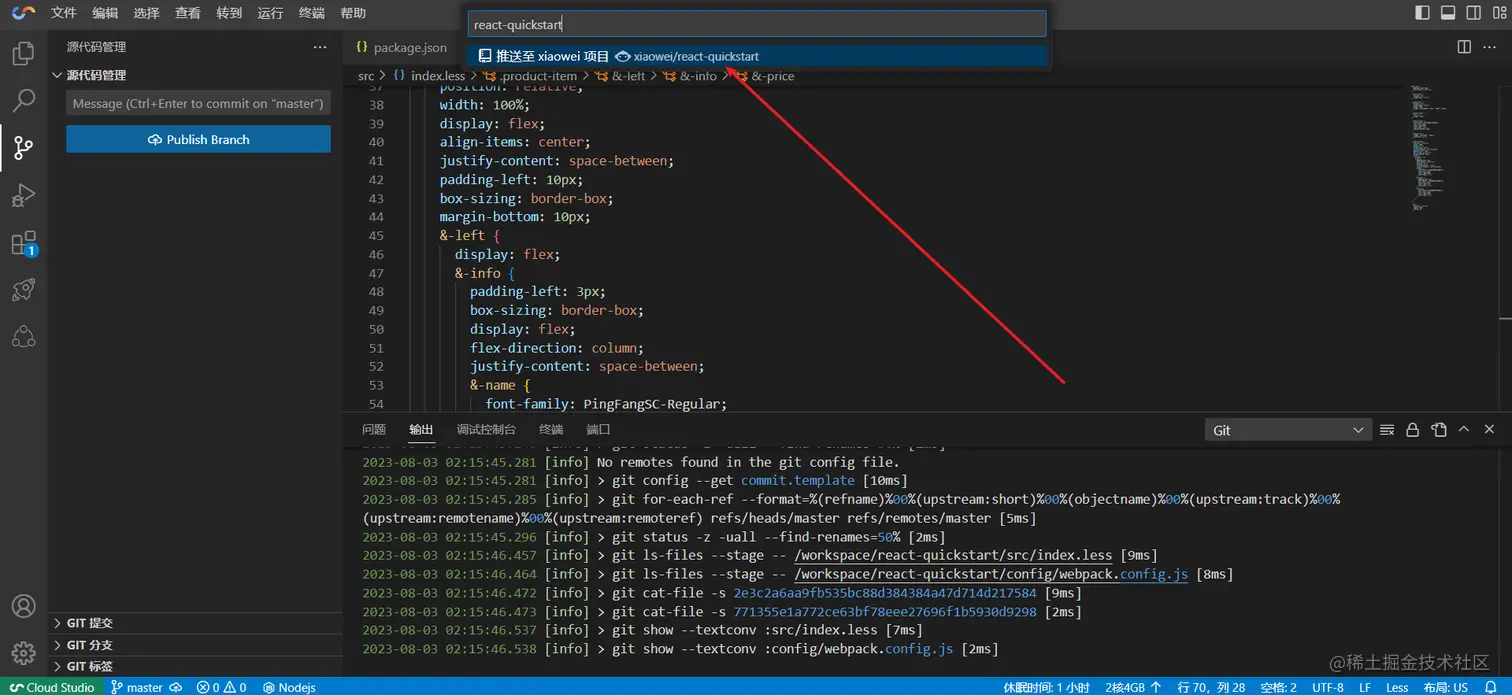Open the 编辑 menu
This screenshot has width=1512, height=695.
tap(105, 13)
